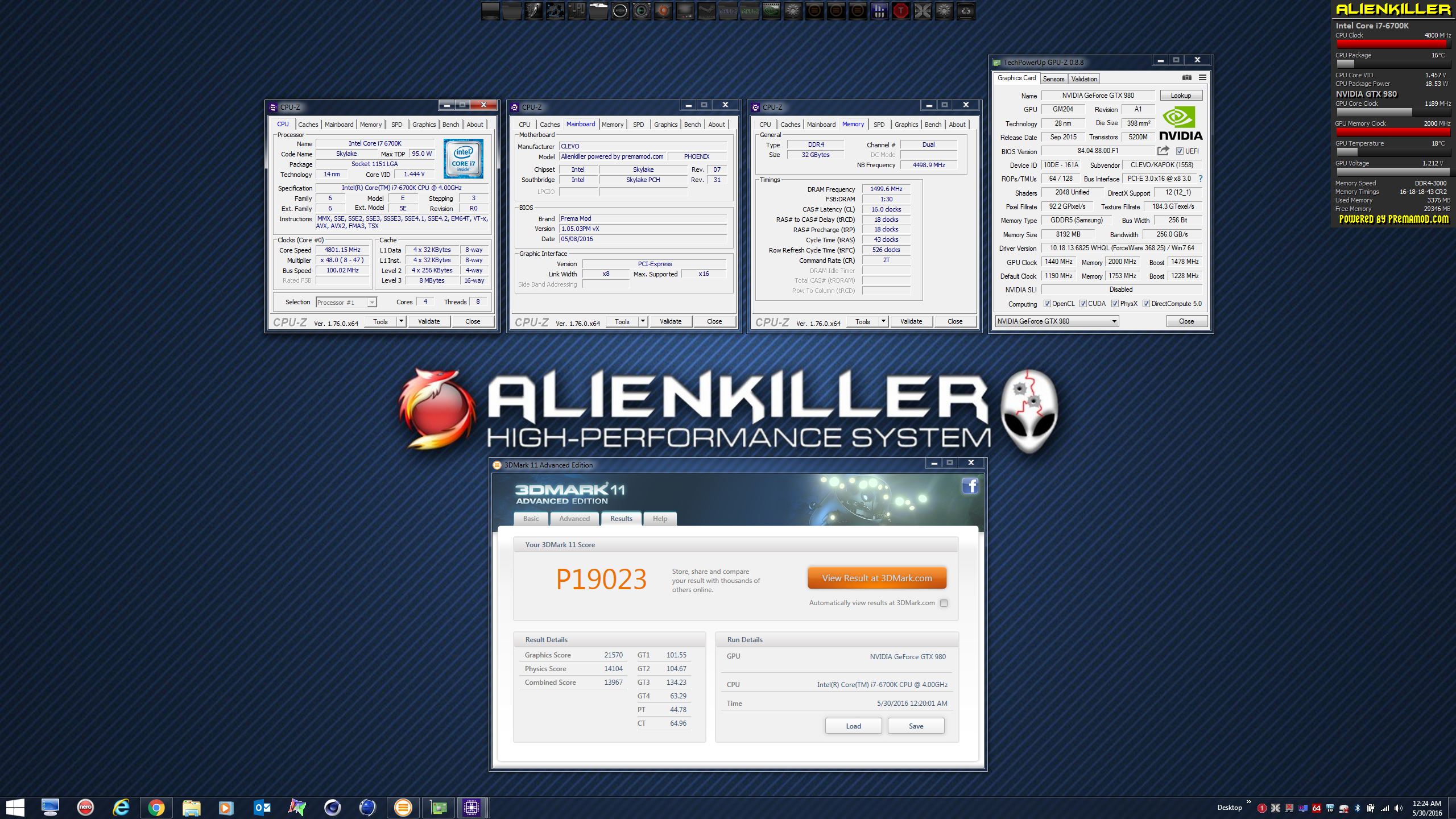Open the Windows Start button
The height and width of the screenshot is (819, 1456).
coord(15,808)
